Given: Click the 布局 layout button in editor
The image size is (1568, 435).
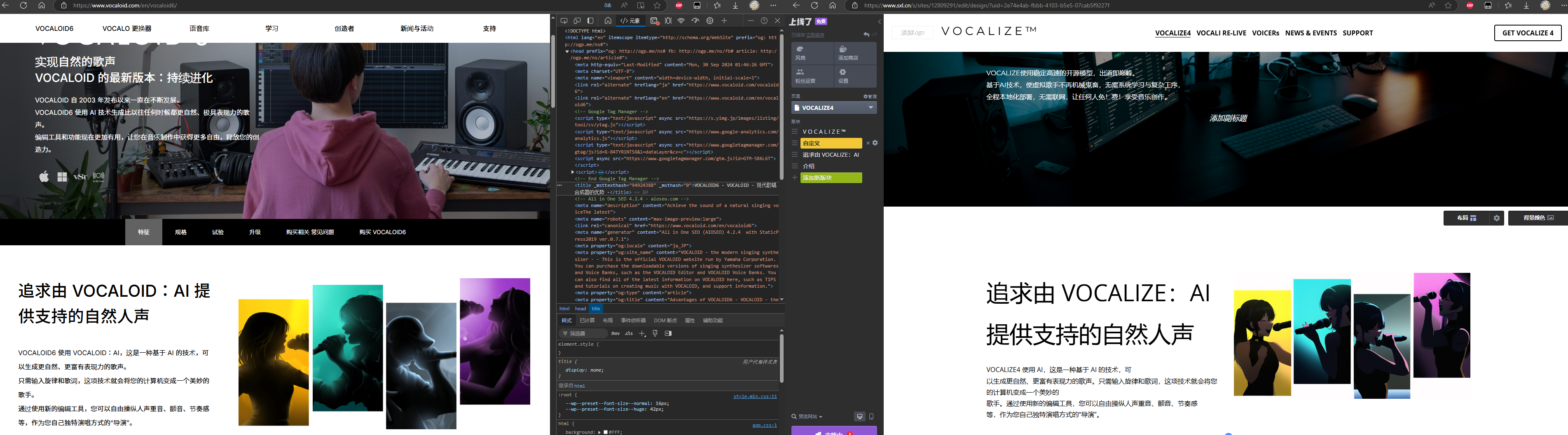Looking at the screenshot, I should [x=1466, y=218].
